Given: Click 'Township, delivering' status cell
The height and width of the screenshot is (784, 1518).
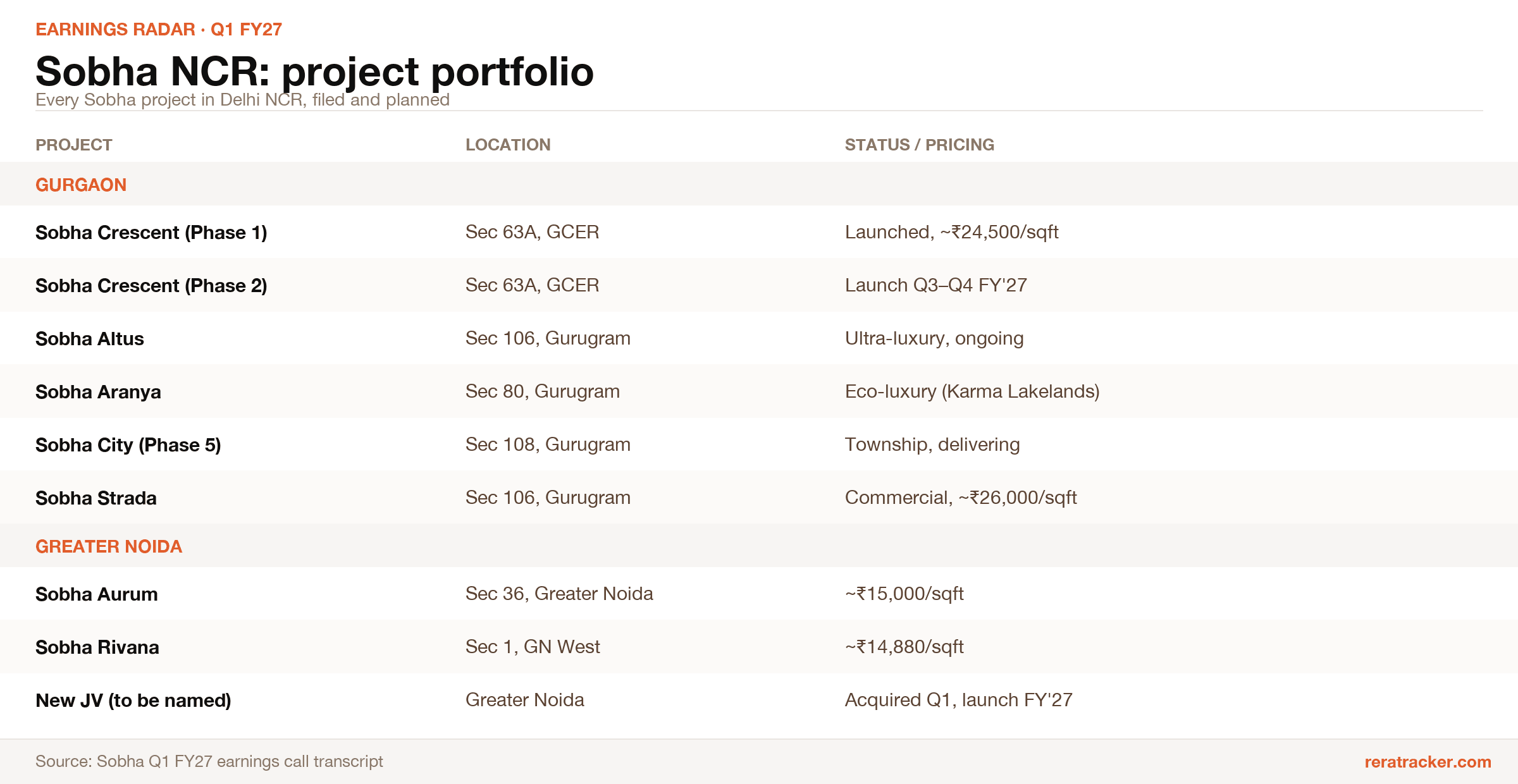Looking at the screenshot, I should tap(932, 444).
